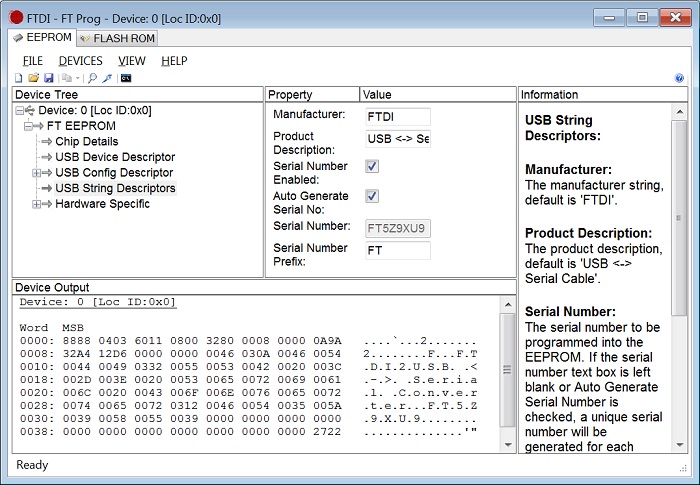Open the dropdown arrow beside the copy icon

[x=78, y=79]
